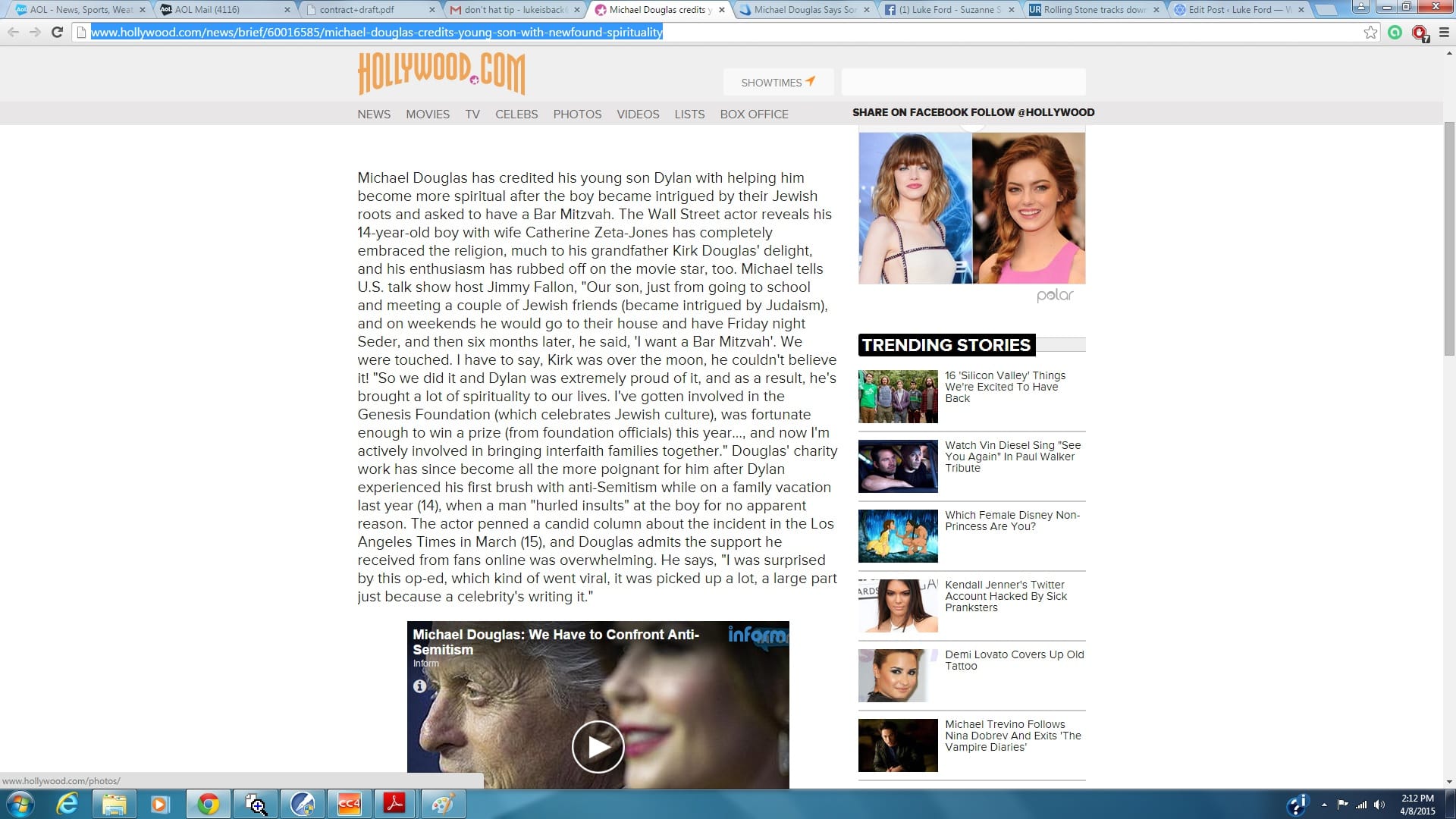Open Adobe Acrobat from taskbar
Image resolution: width=1456 pixels, height=819 pixels.
(395, 804)
